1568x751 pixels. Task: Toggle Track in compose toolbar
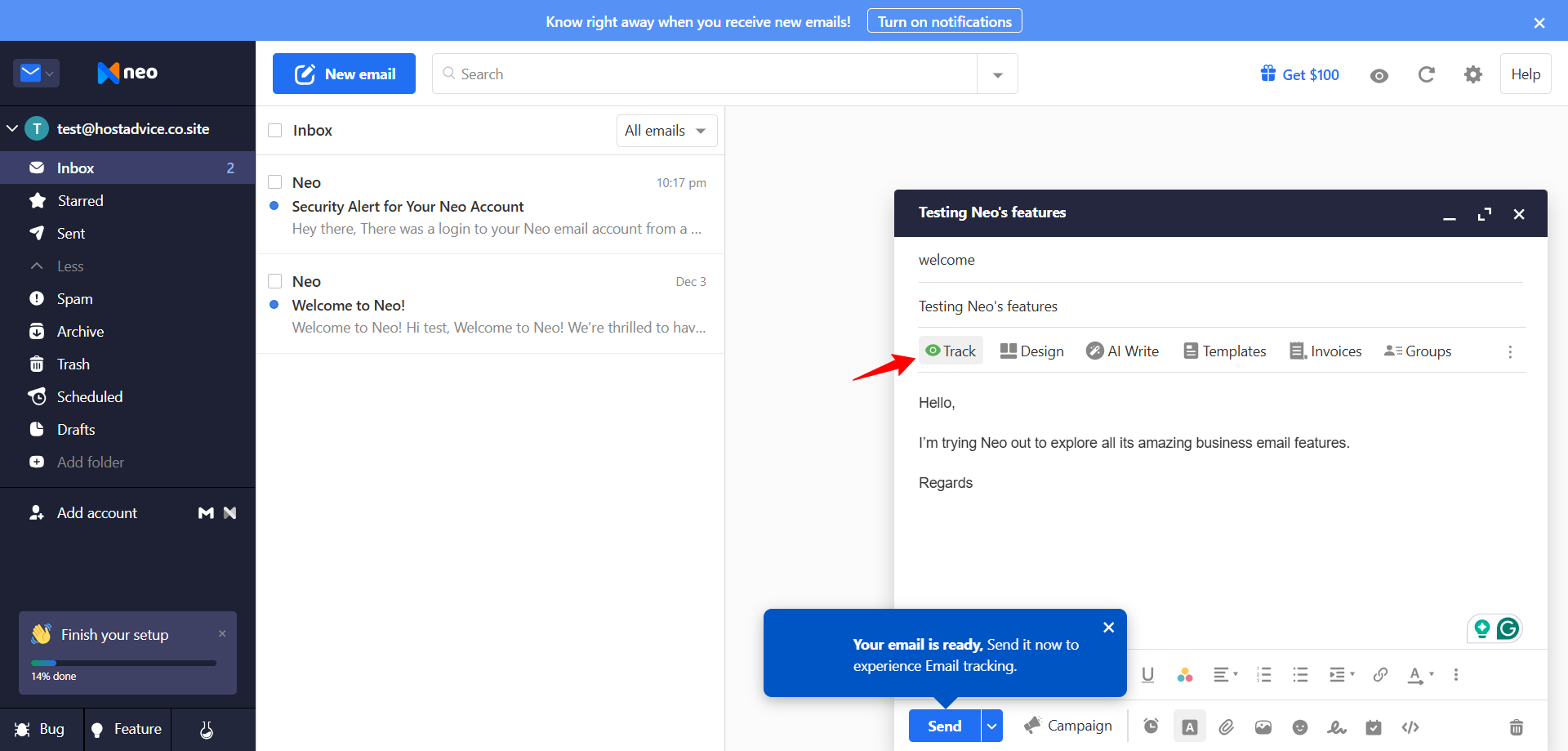tap(951, 351)
